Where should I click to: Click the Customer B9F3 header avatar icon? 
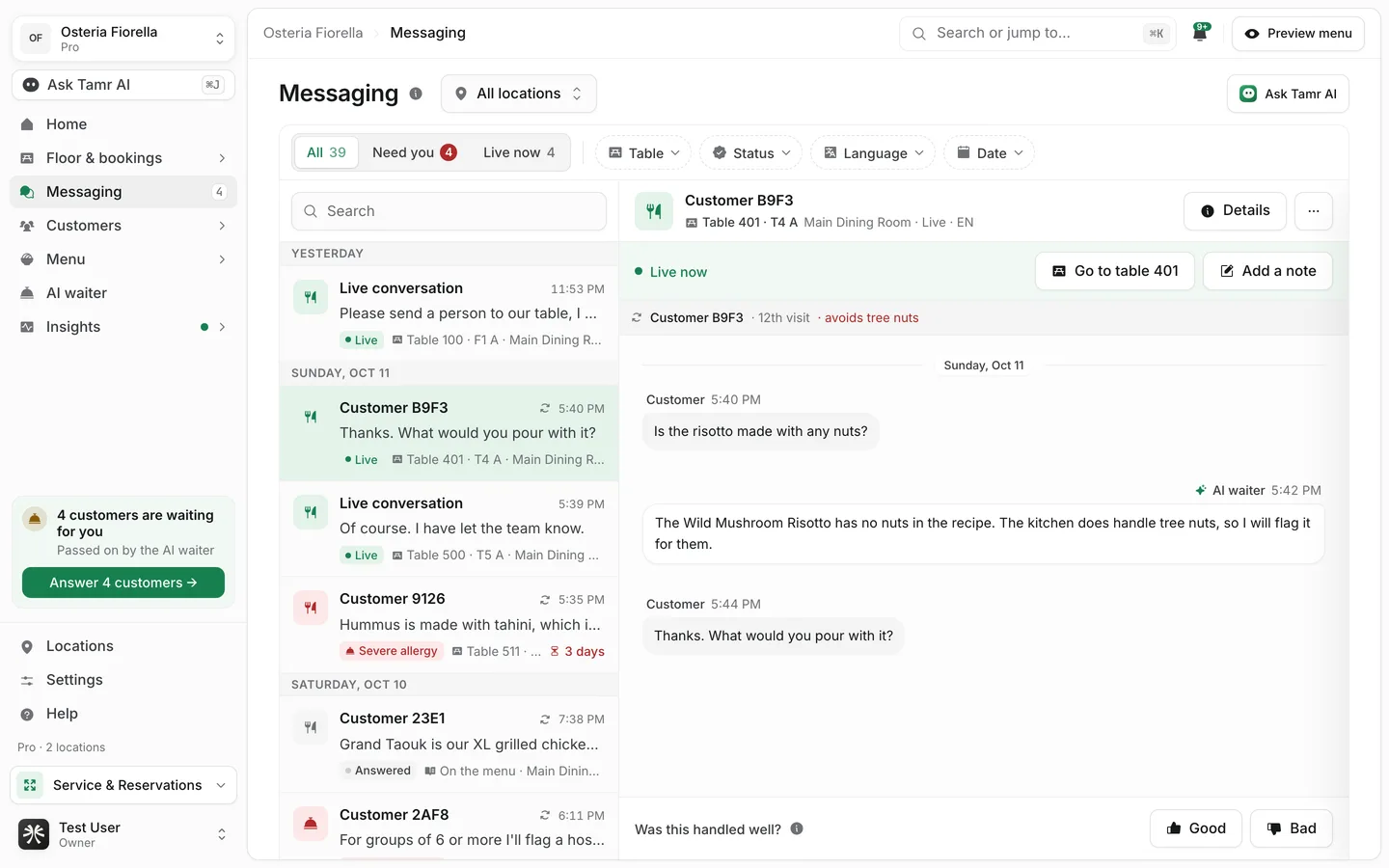(x=654, y=210)
